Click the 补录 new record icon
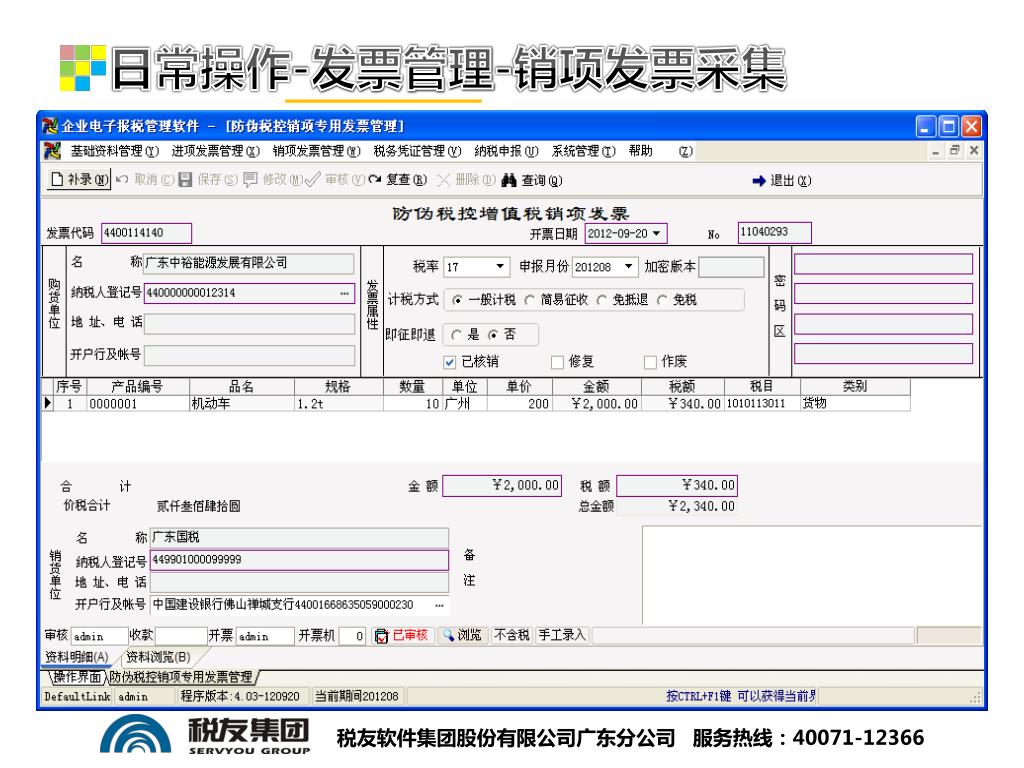The width and height of the screenshot is (1024, 768). click(x=57, y=180)
